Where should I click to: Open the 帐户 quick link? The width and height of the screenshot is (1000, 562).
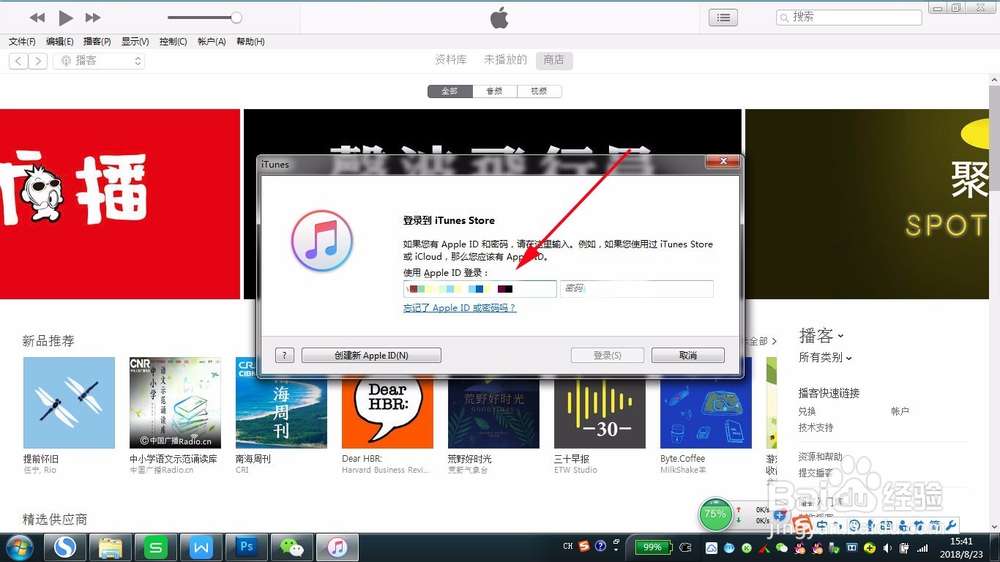900,411
